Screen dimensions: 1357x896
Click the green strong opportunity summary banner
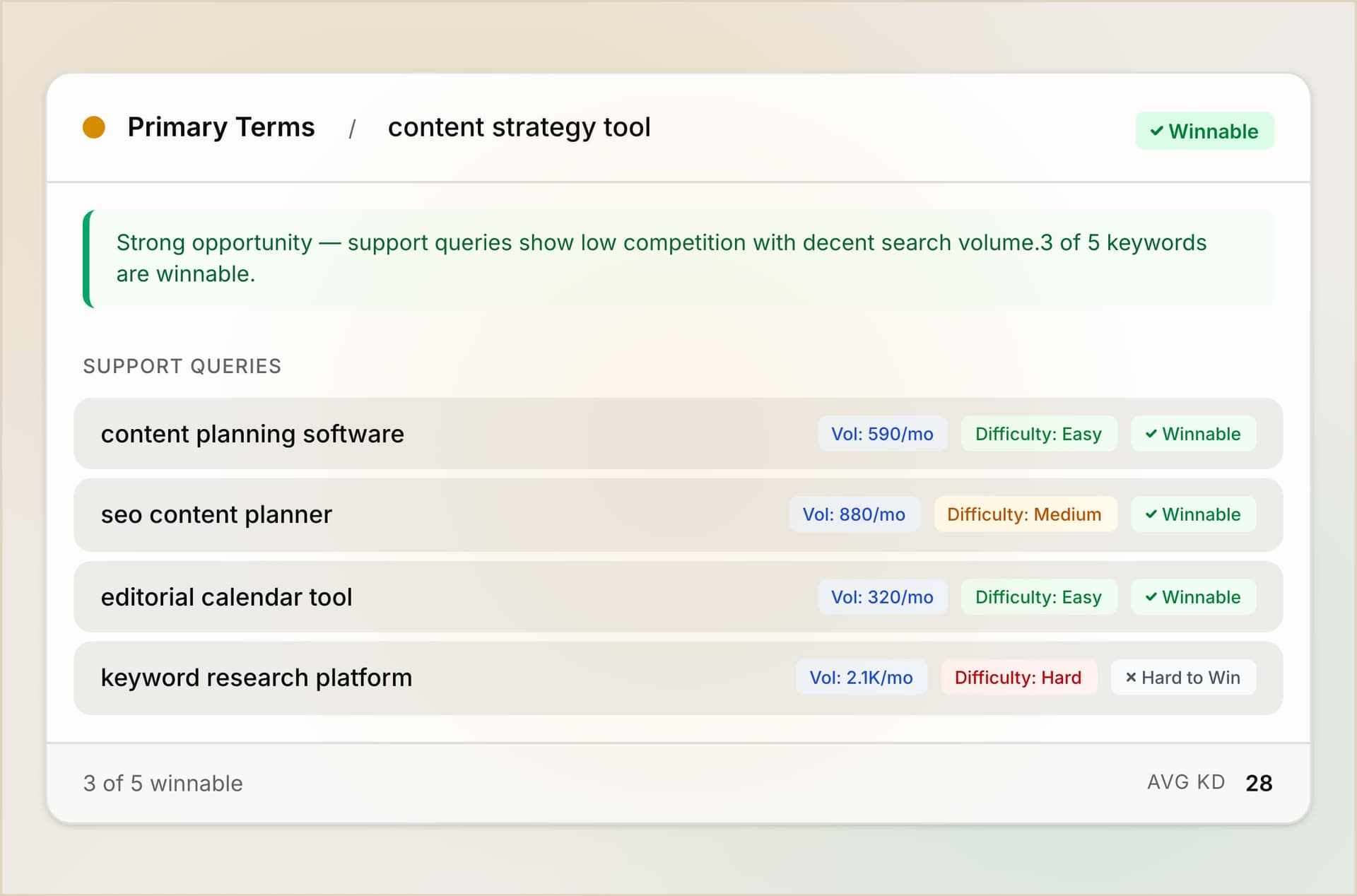pos(677,258)
